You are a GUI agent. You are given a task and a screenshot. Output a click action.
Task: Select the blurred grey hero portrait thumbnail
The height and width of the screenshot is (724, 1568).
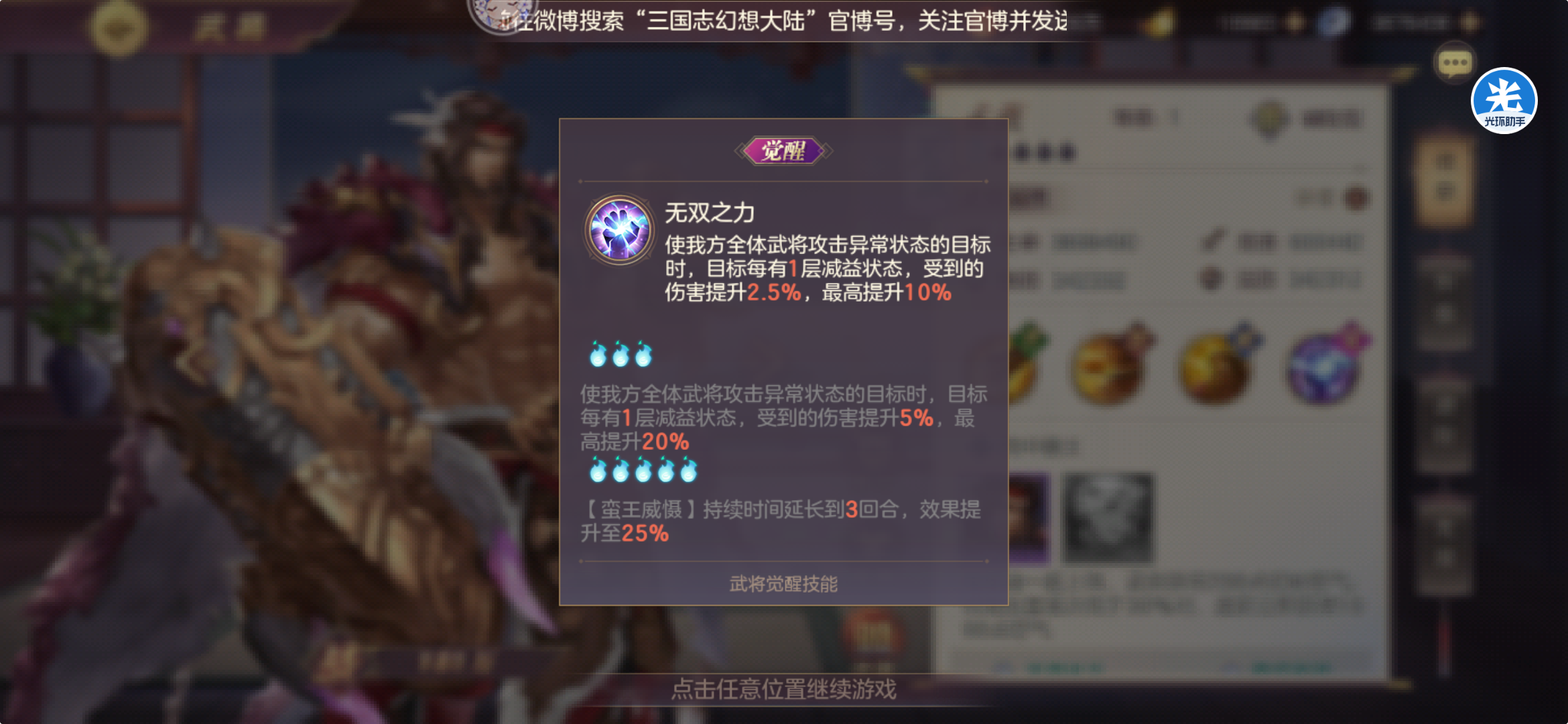pos(1108,518)
